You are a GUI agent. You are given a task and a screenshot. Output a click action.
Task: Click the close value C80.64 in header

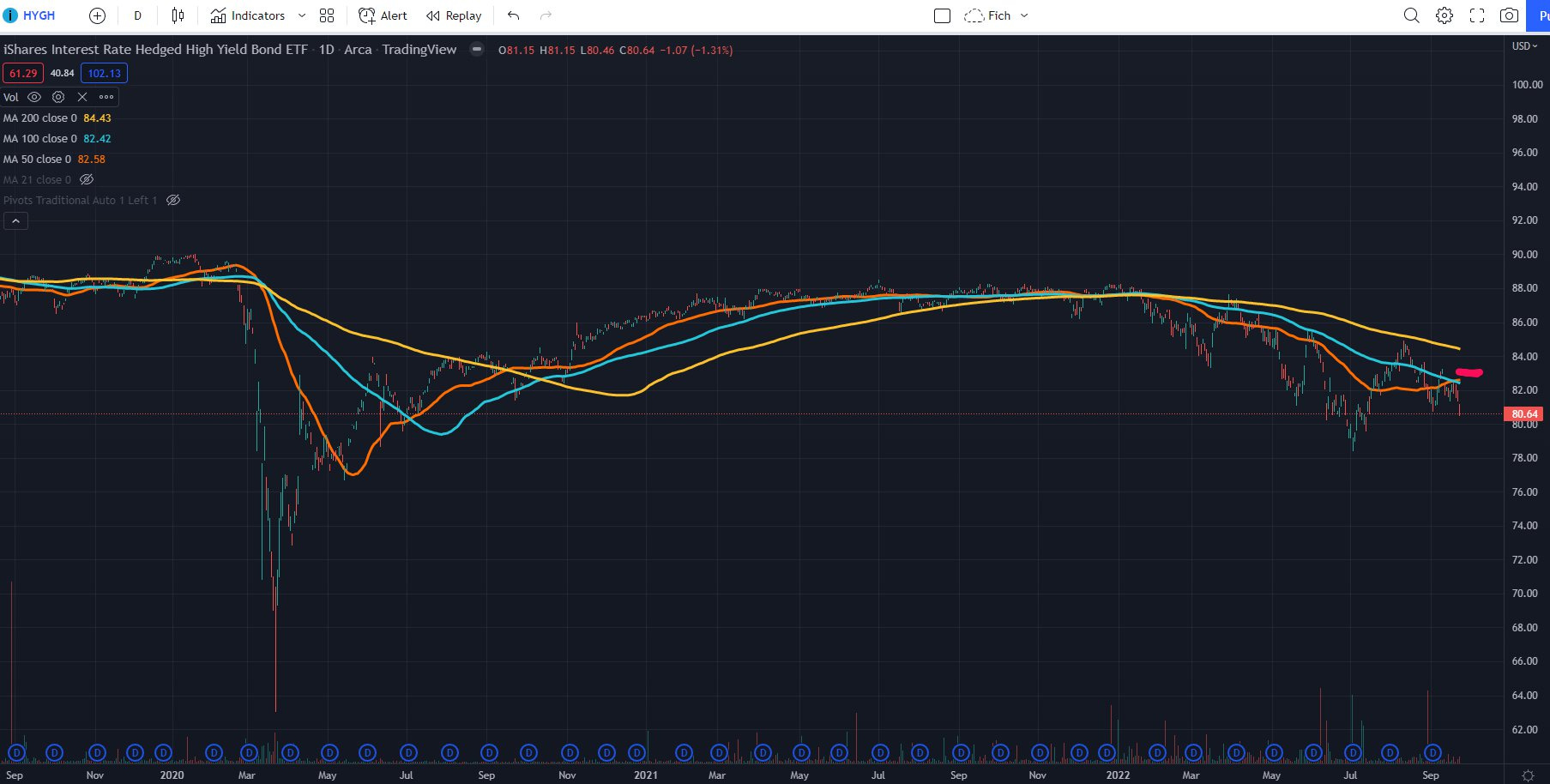coord(637,51)
